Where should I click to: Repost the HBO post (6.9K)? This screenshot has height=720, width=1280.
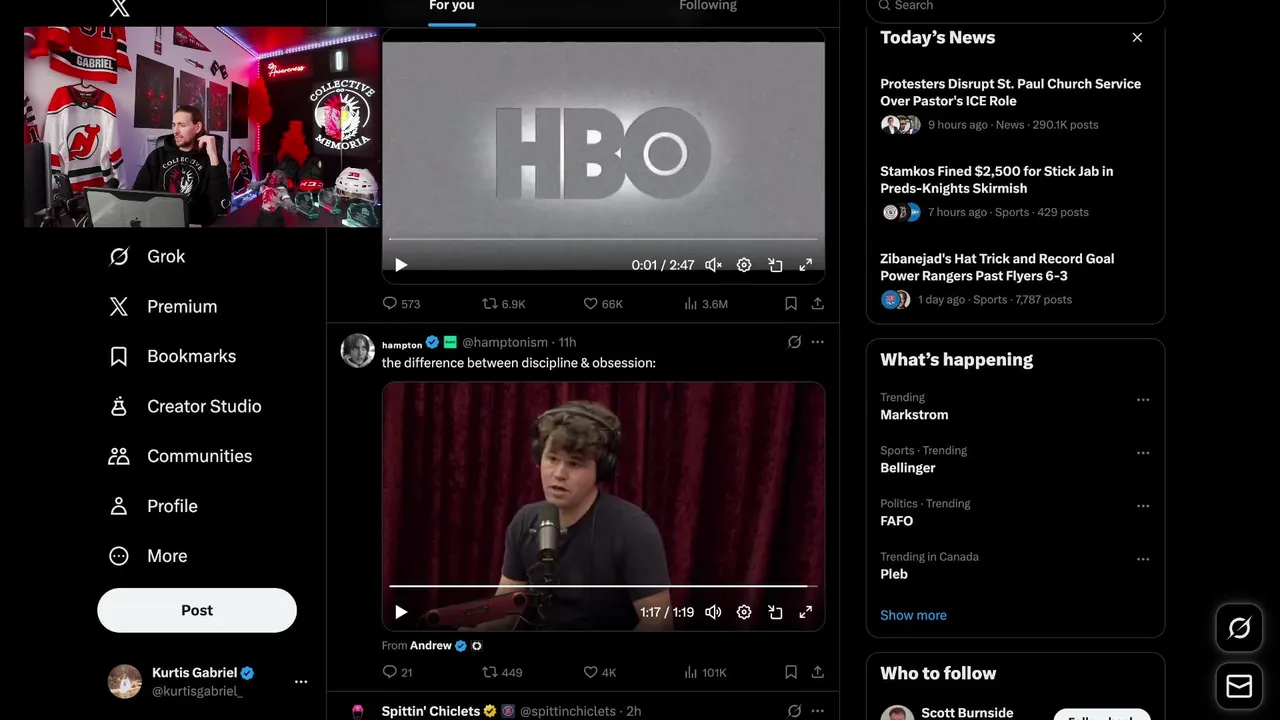tap(504, 304)
